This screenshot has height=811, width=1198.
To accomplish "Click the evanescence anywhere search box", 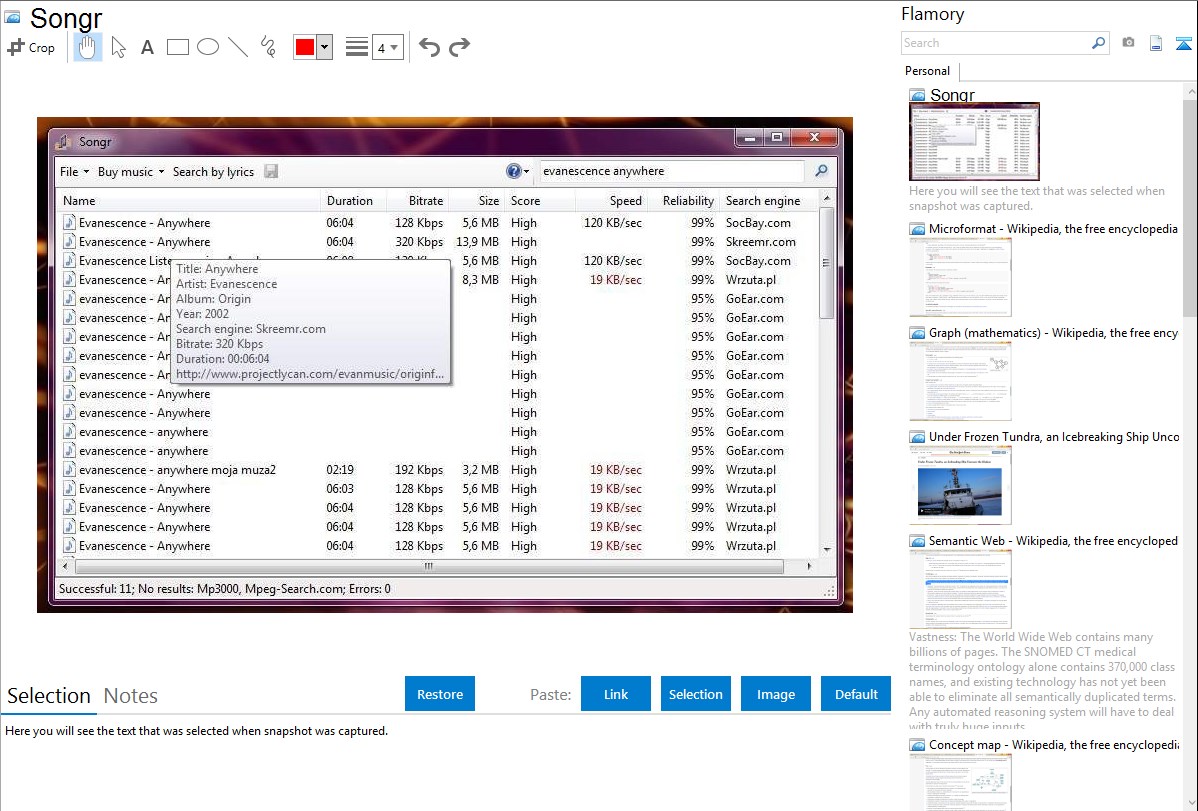I will [672, 171].
